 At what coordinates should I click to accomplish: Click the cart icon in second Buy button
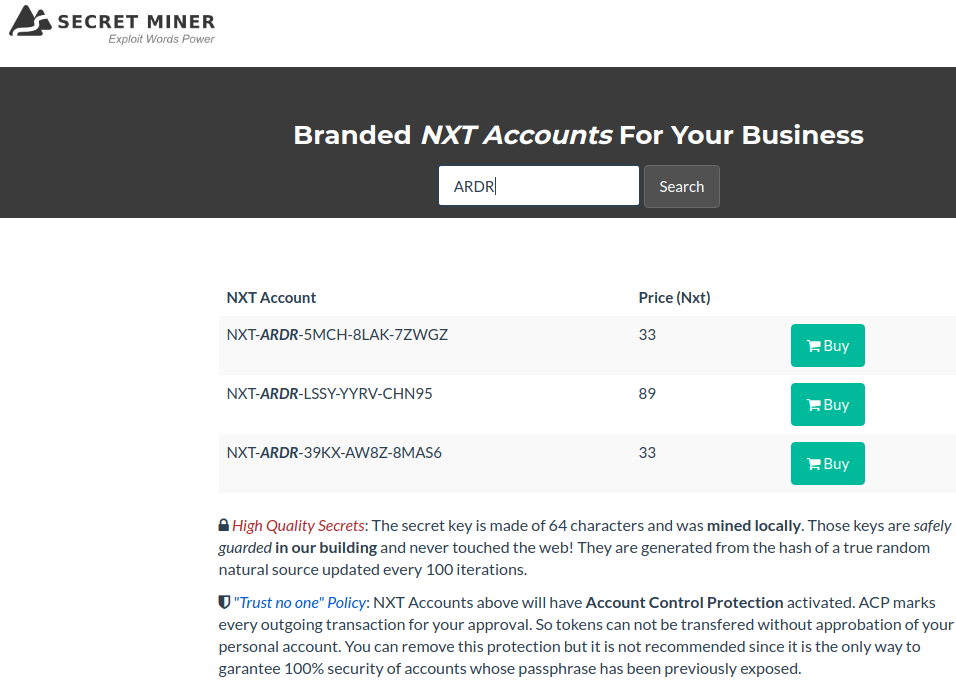[813, 406]
